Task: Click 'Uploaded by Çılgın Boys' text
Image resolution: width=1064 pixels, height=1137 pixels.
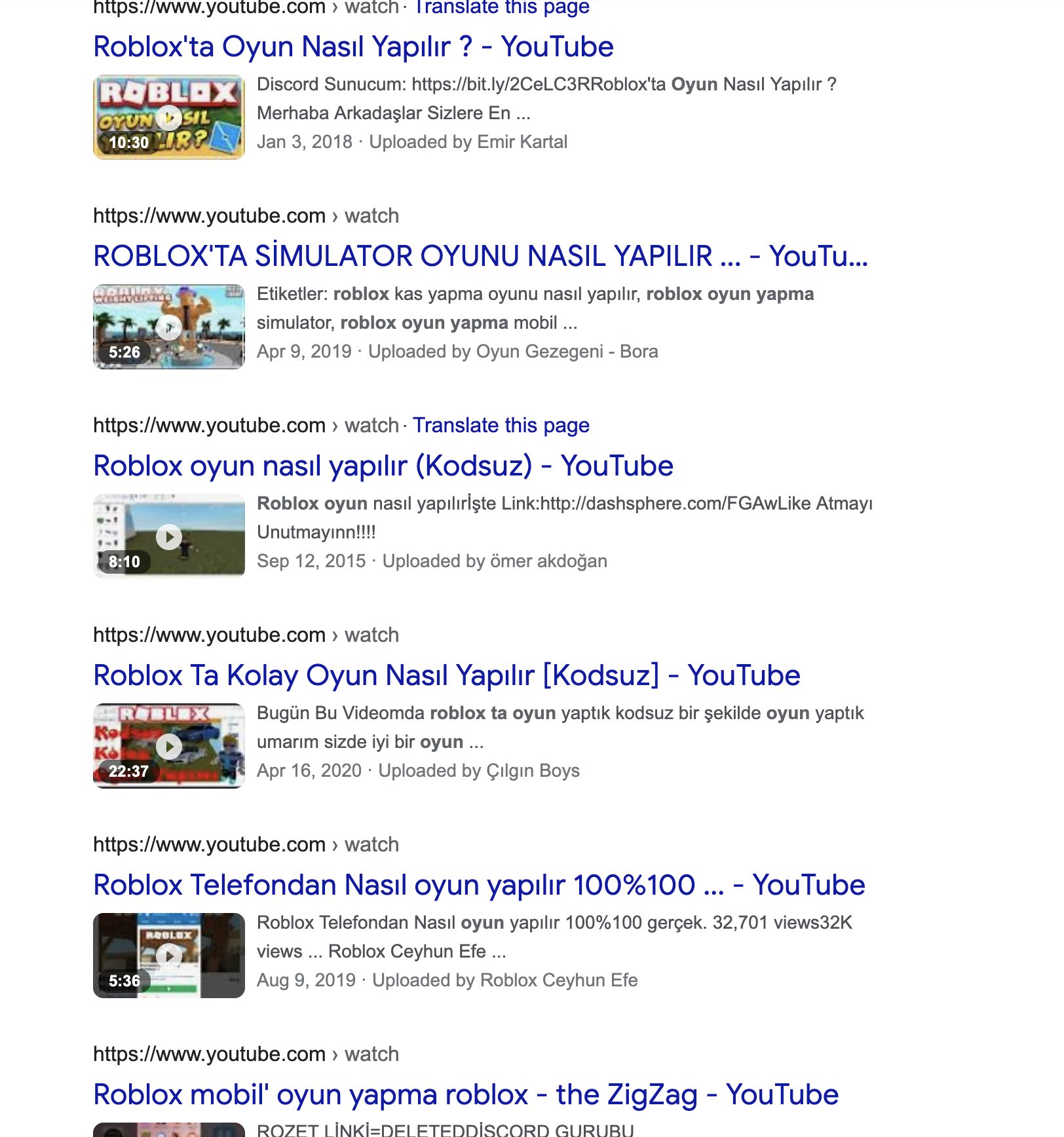Action: (x=479, y=771)
